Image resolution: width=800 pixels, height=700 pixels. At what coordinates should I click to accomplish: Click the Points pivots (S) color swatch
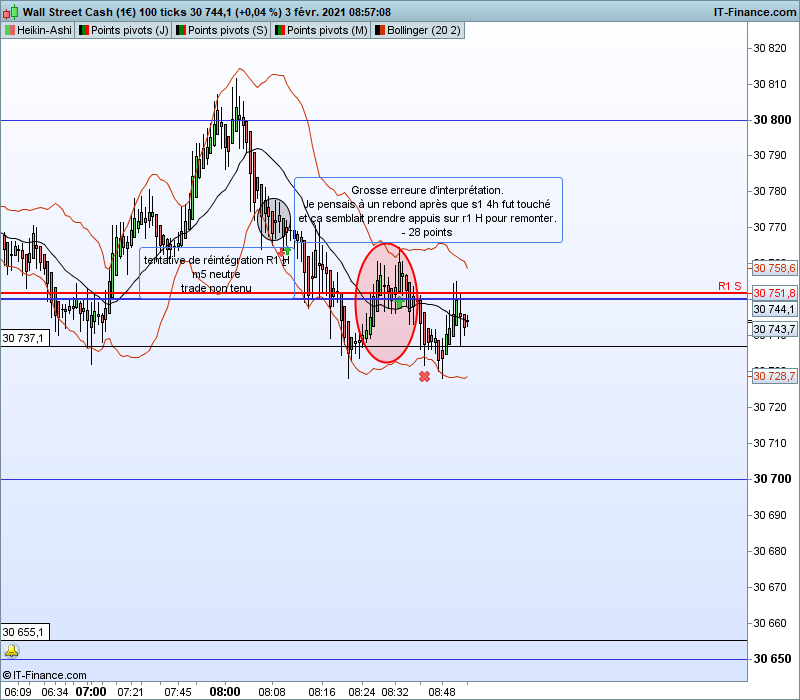click(181, 30)
